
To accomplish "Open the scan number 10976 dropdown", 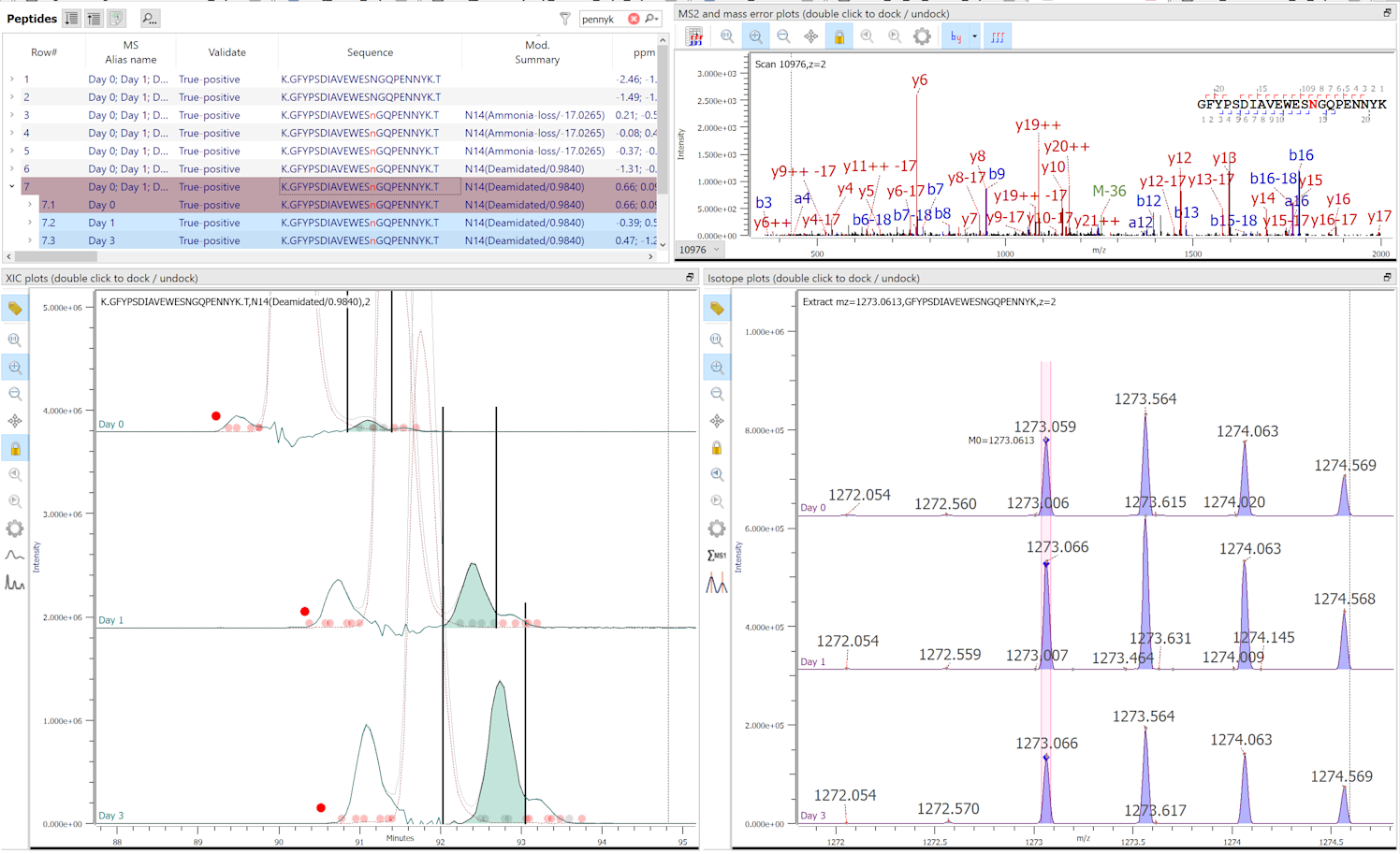I will coord(717,250).
